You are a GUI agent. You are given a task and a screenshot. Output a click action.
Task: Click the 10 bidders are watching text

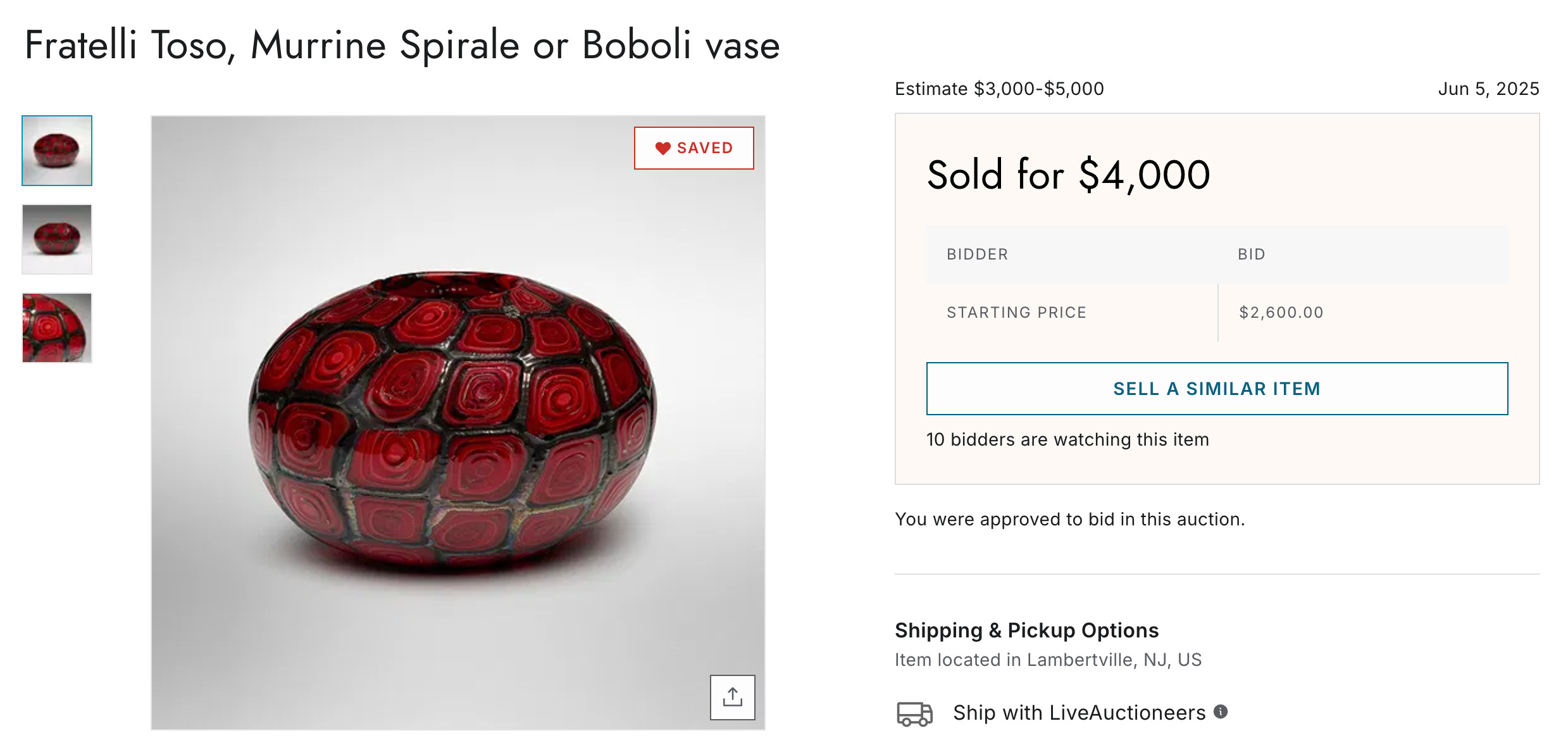[x=1067, y=439]
